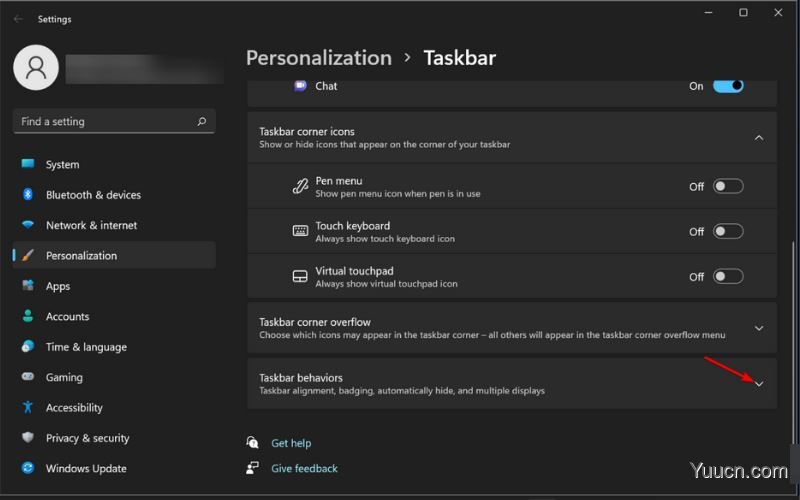Open Windows Update category
800x500 pixels.
114,468
